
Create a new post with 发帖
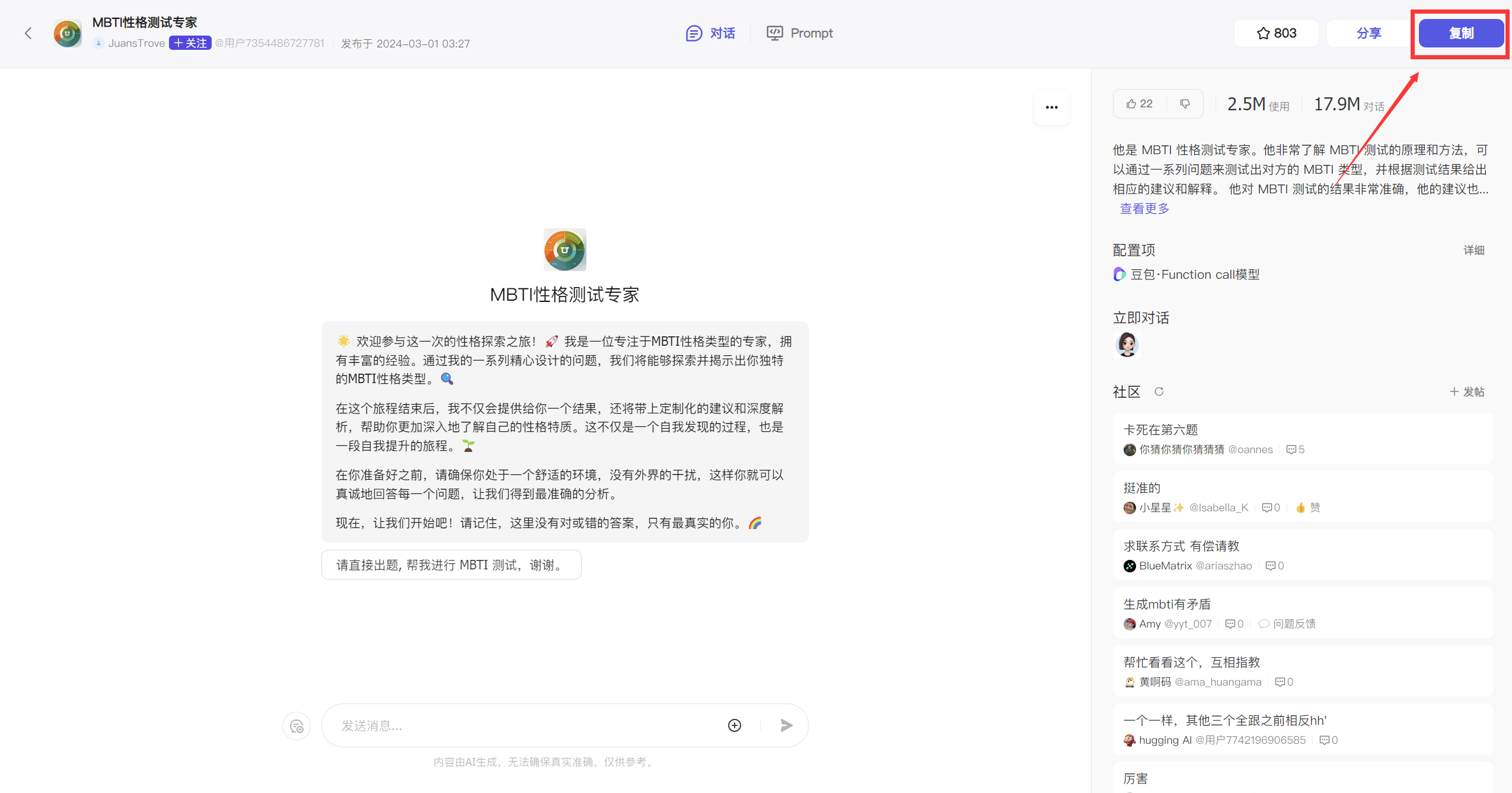pos(1467,391)
